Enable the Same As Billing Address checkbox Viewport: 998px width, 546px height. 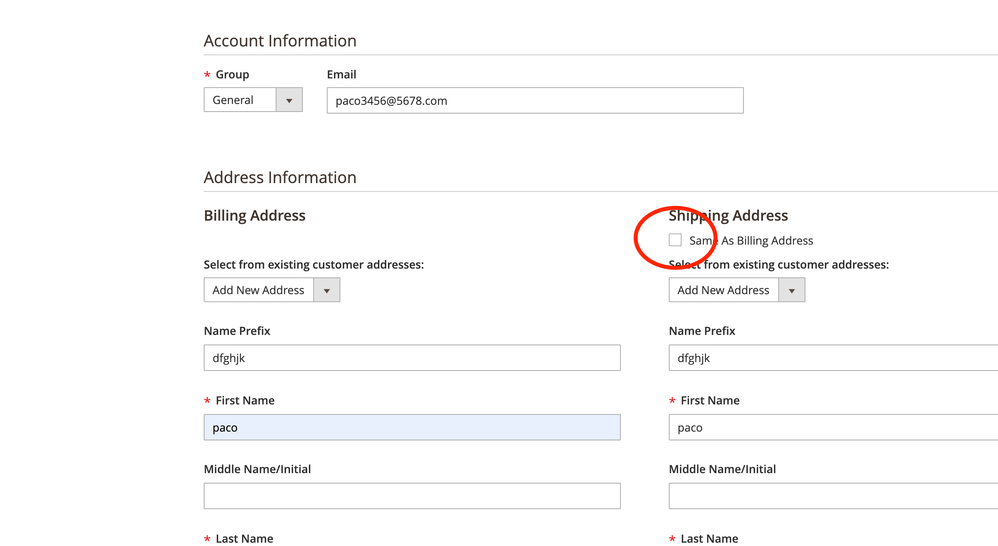(x=675, y=240)
